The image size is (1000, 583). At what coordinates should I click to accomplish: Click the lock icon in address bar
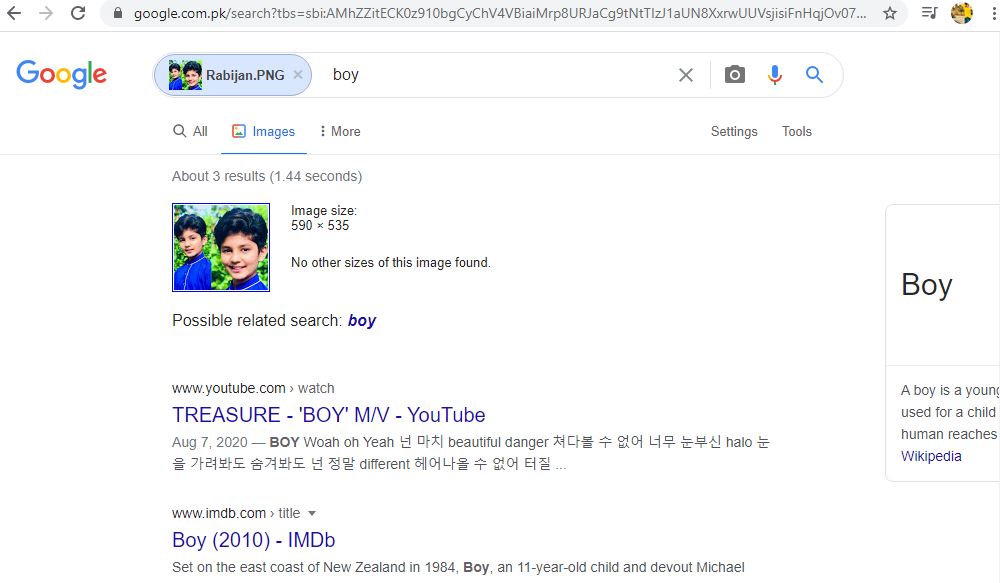(x=117, y=13)
